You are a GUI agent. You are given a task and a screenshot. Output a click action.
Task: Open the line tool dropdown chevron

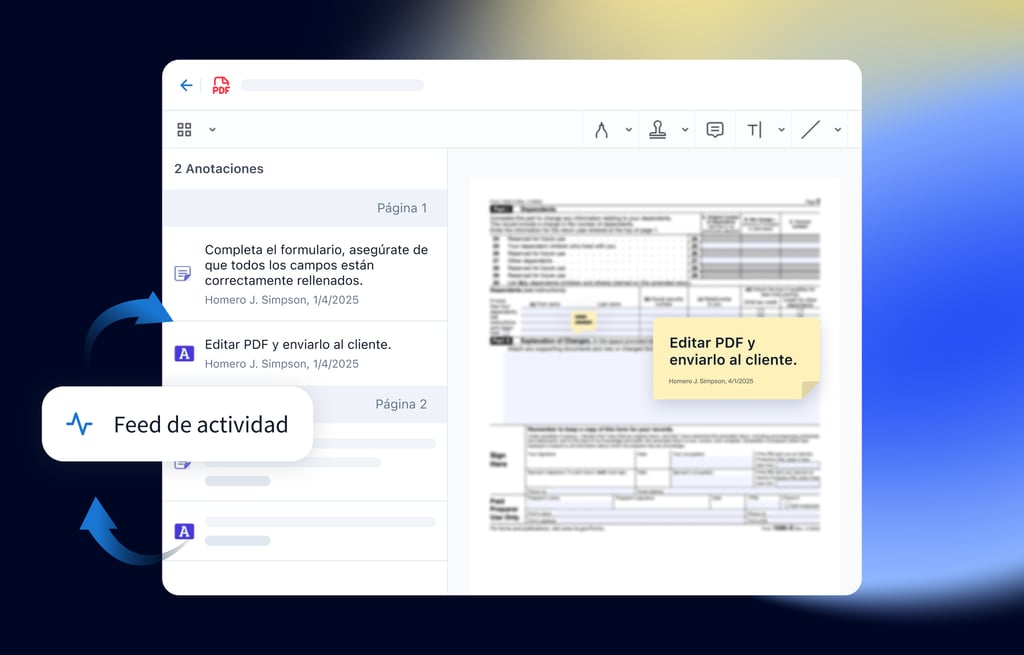tap(838, 130)
